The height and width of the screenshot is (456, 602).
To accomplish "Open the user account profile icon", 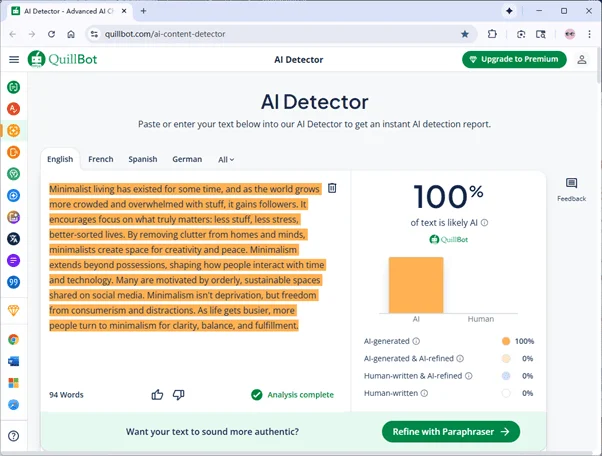I will [x=582, y=59].
